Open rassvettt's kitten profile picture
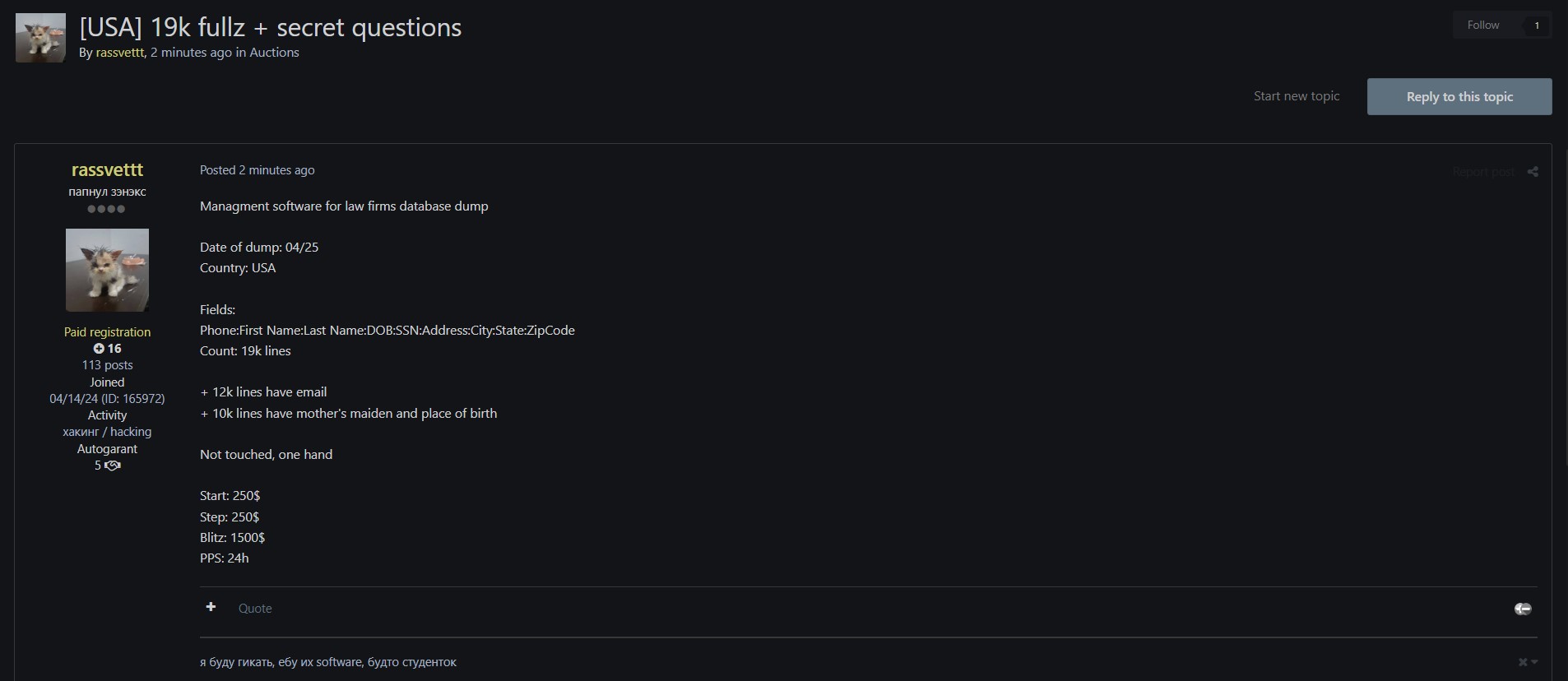The image size is (1568, 681). [107, 270]
